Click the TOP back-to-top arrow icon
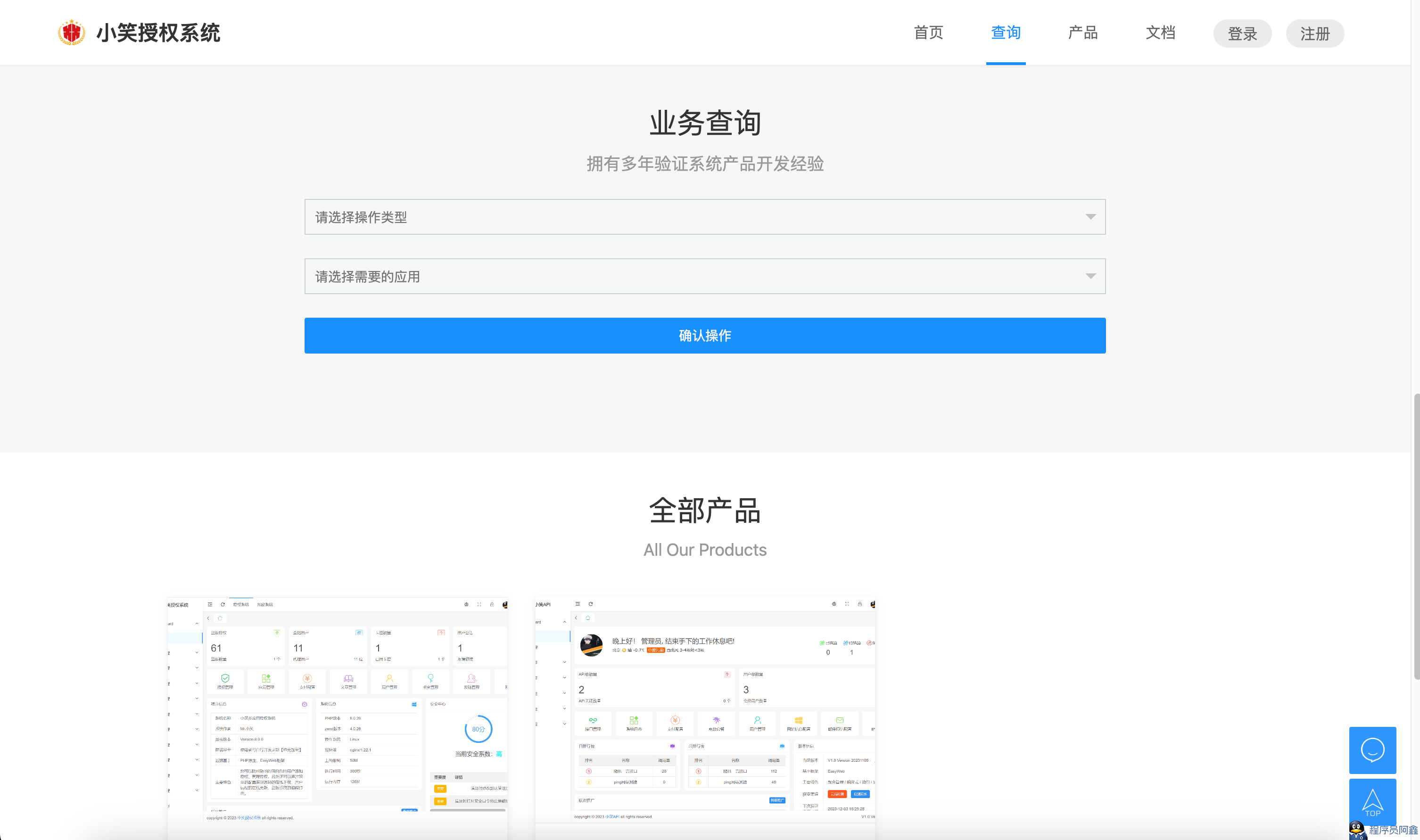1420x840 pixels. (x=1372, y=802)
